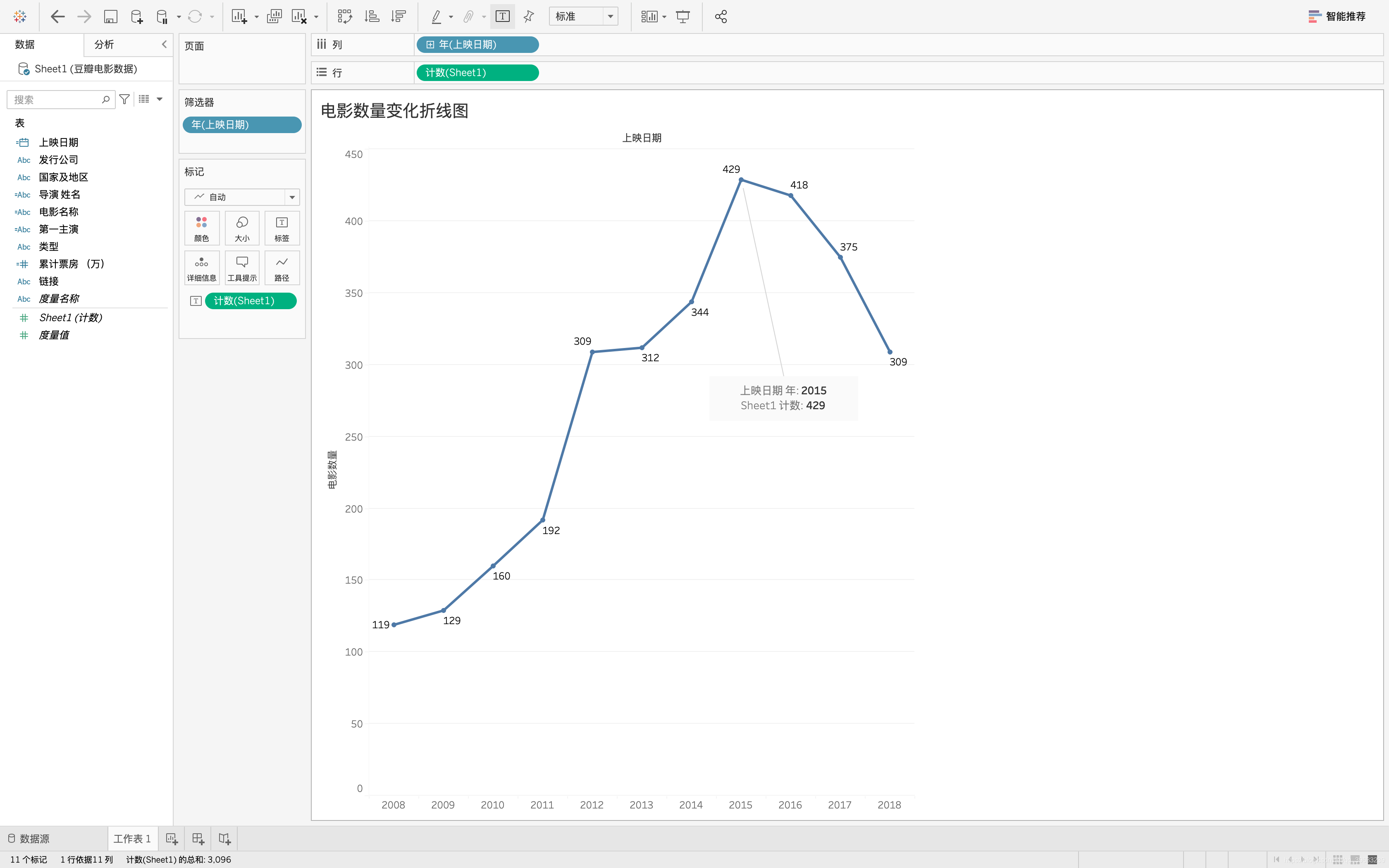Click the Save workbook icon
The height and width of the screenshot is (868, 1389).
pyautogui.click(x=110, y=17)
